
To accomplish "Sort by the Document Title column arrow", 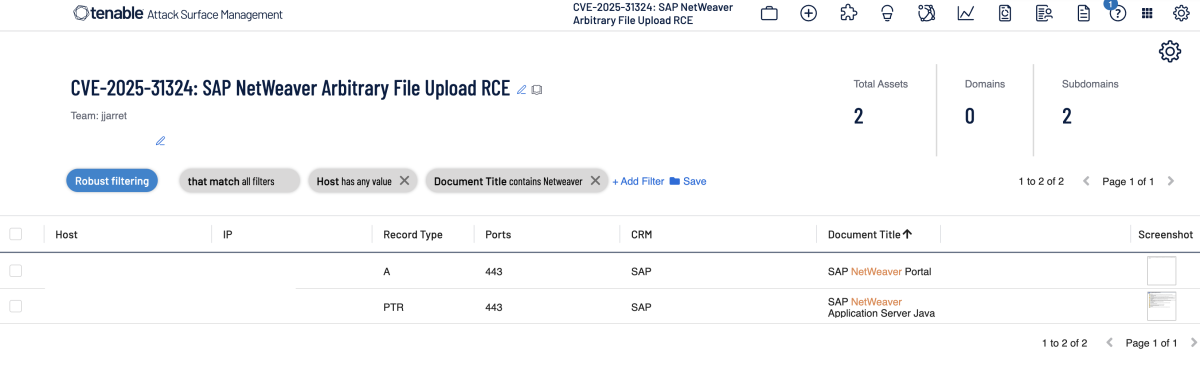I will coord(907,234).
